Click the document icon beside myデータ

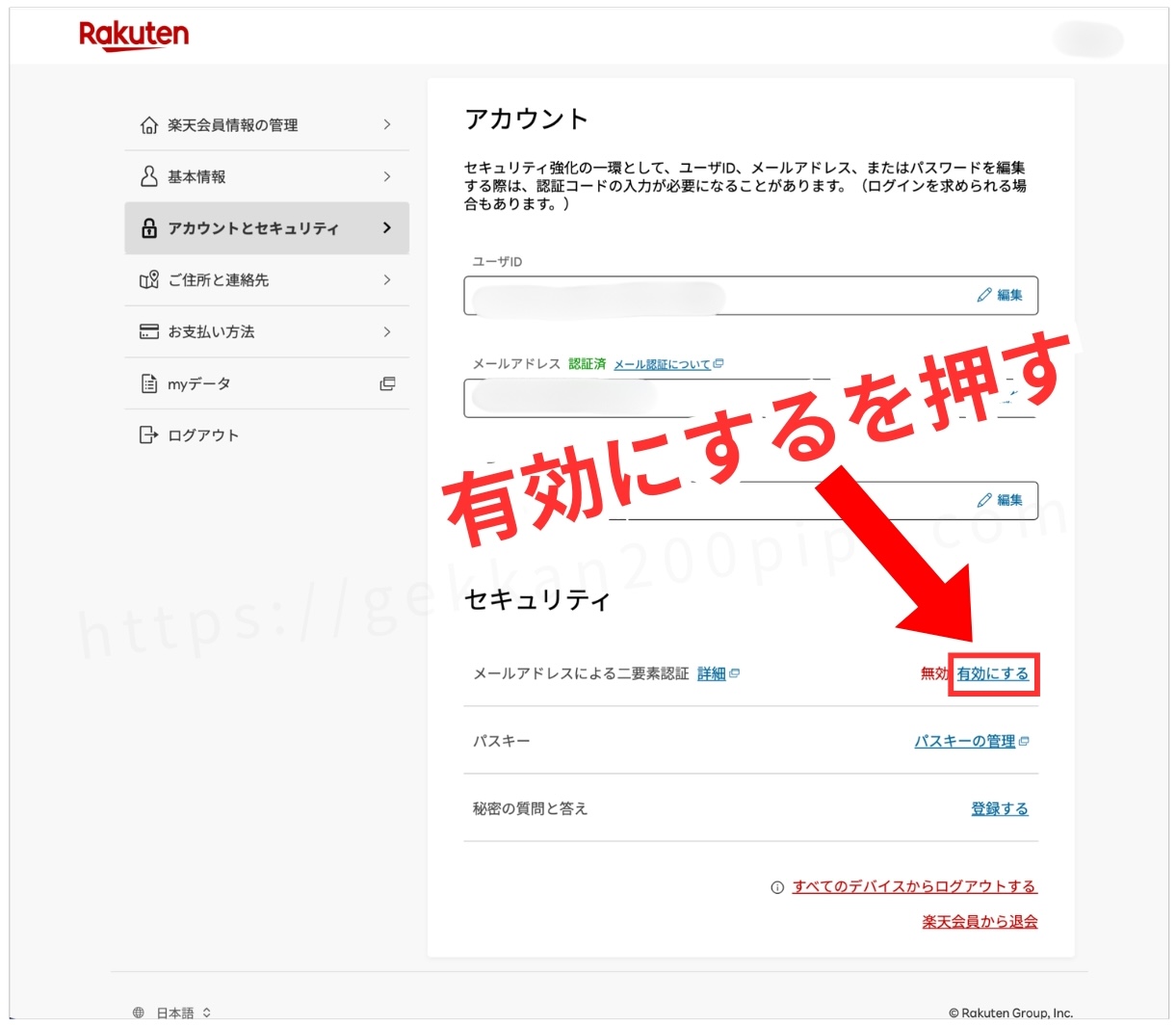point(149,383)
